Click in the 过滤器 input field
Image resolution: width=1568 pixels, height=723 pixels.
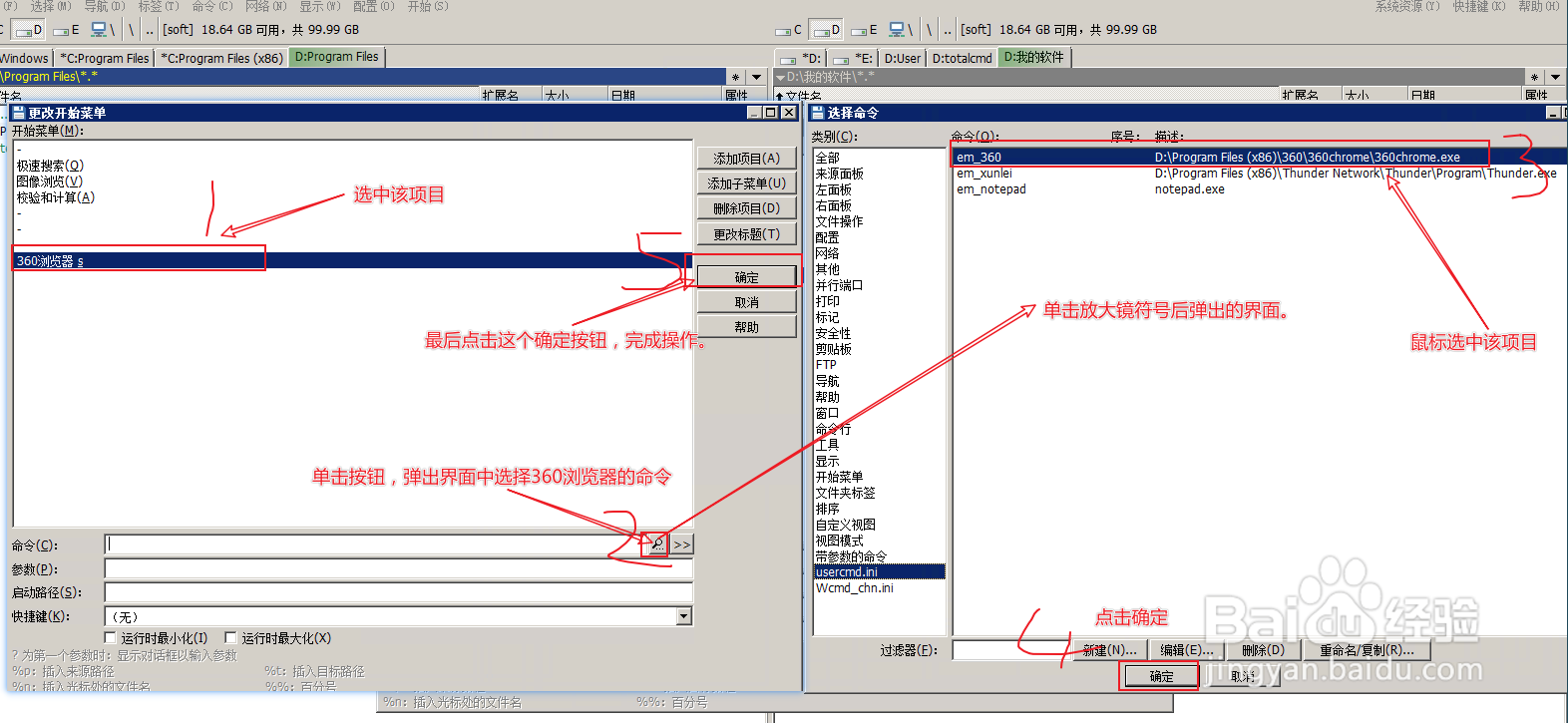click(x=1009, y=650)
